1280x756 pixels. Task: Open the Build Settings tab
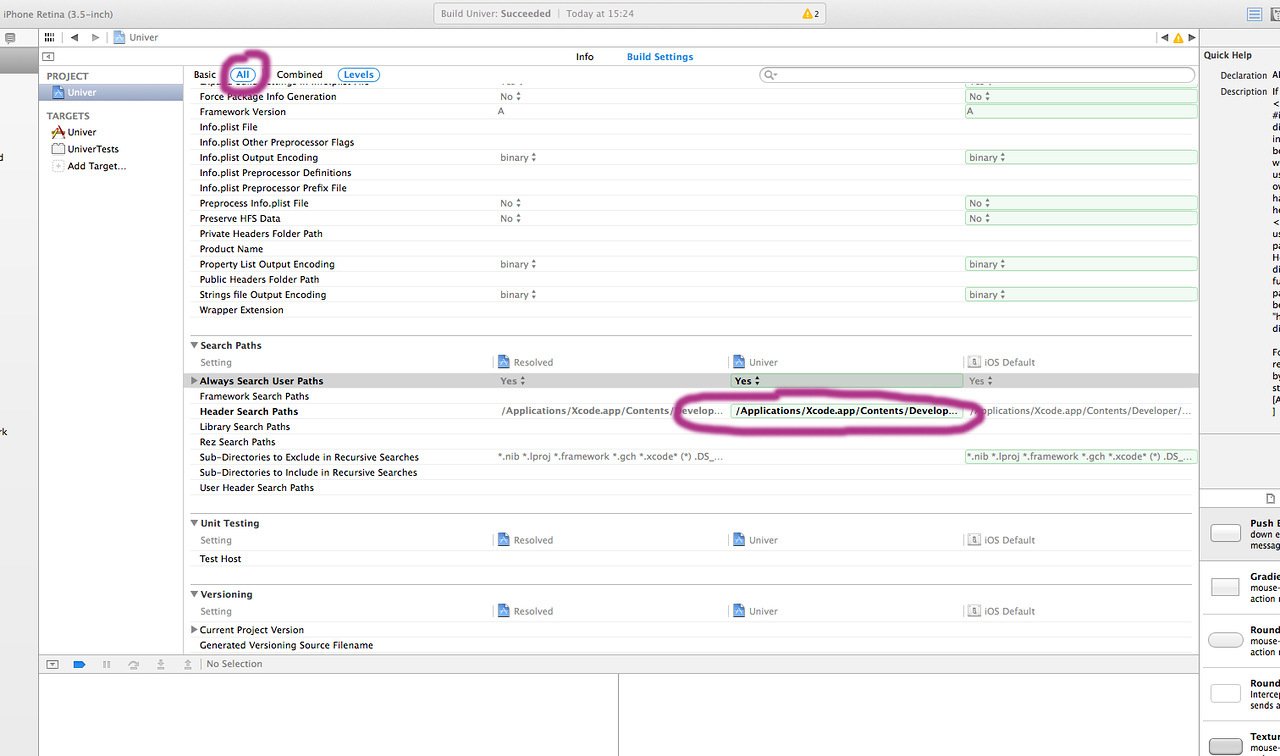point(660,57)
